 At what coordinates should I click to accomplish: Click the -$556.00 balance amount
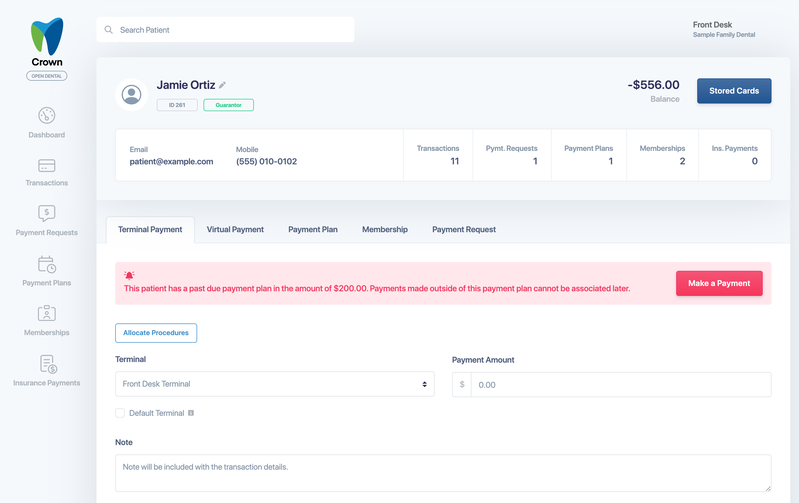tap(653, 85)
